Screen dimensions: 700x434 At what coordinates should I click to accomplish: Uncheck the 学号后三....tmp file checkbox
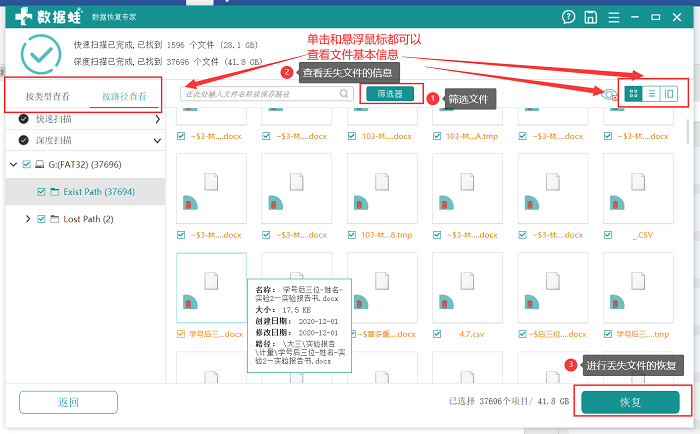pos(608,334)
